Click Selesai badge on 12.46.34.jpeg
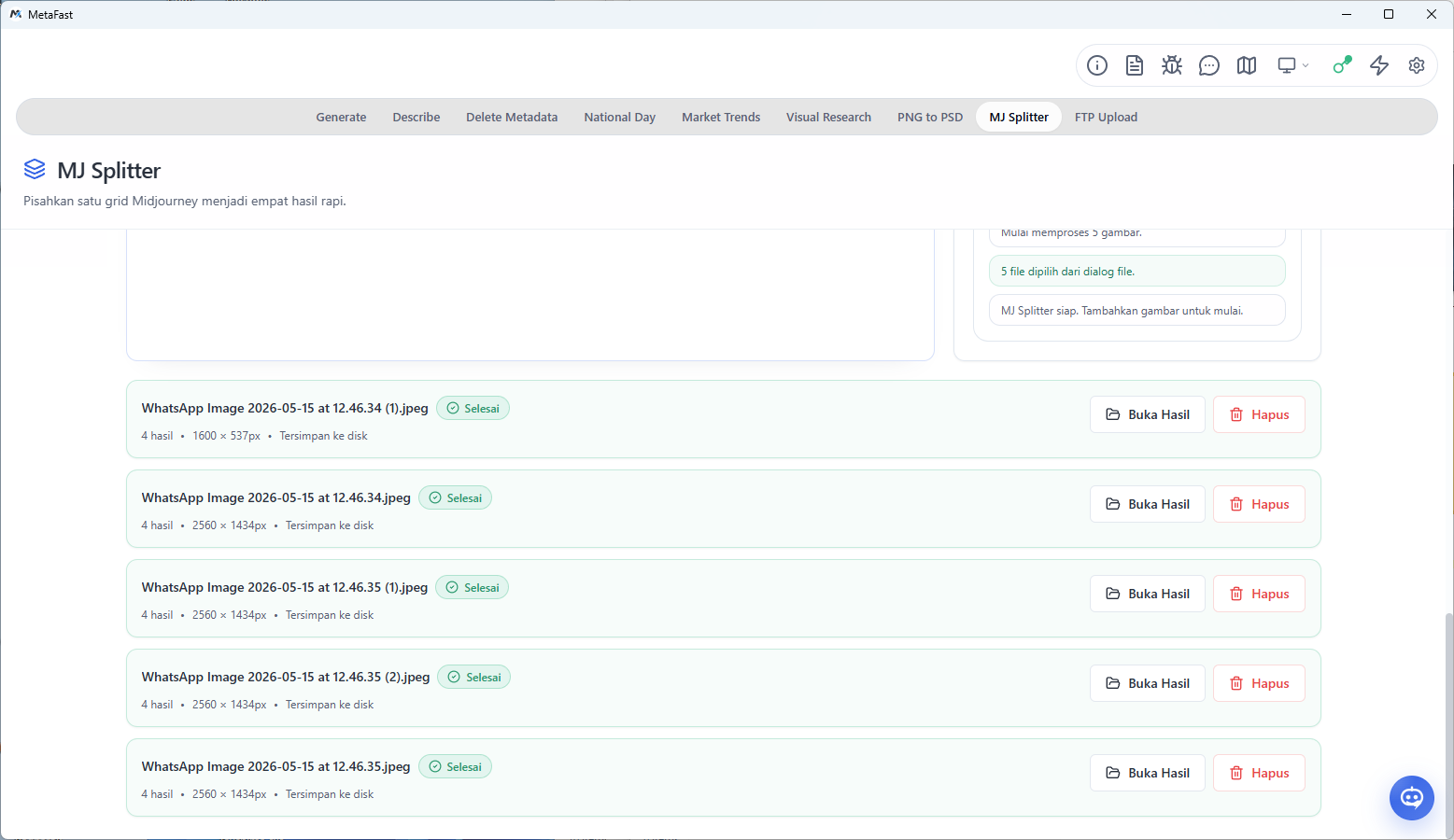 click(455, 497)
